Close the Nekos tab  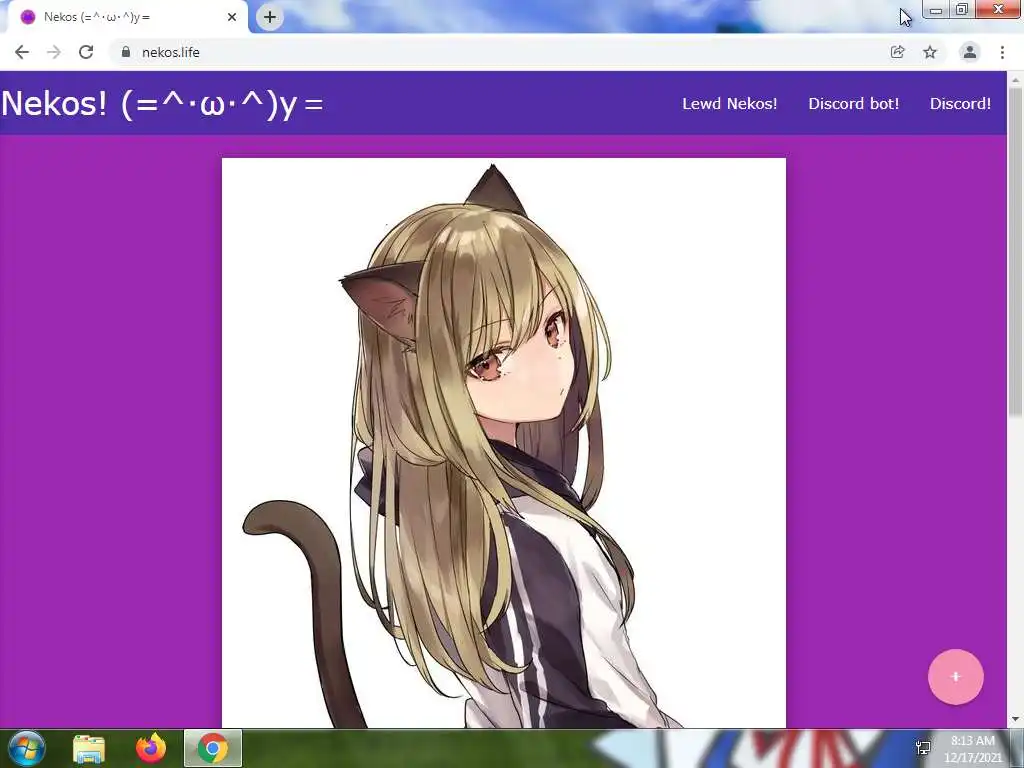pos(232,17)
